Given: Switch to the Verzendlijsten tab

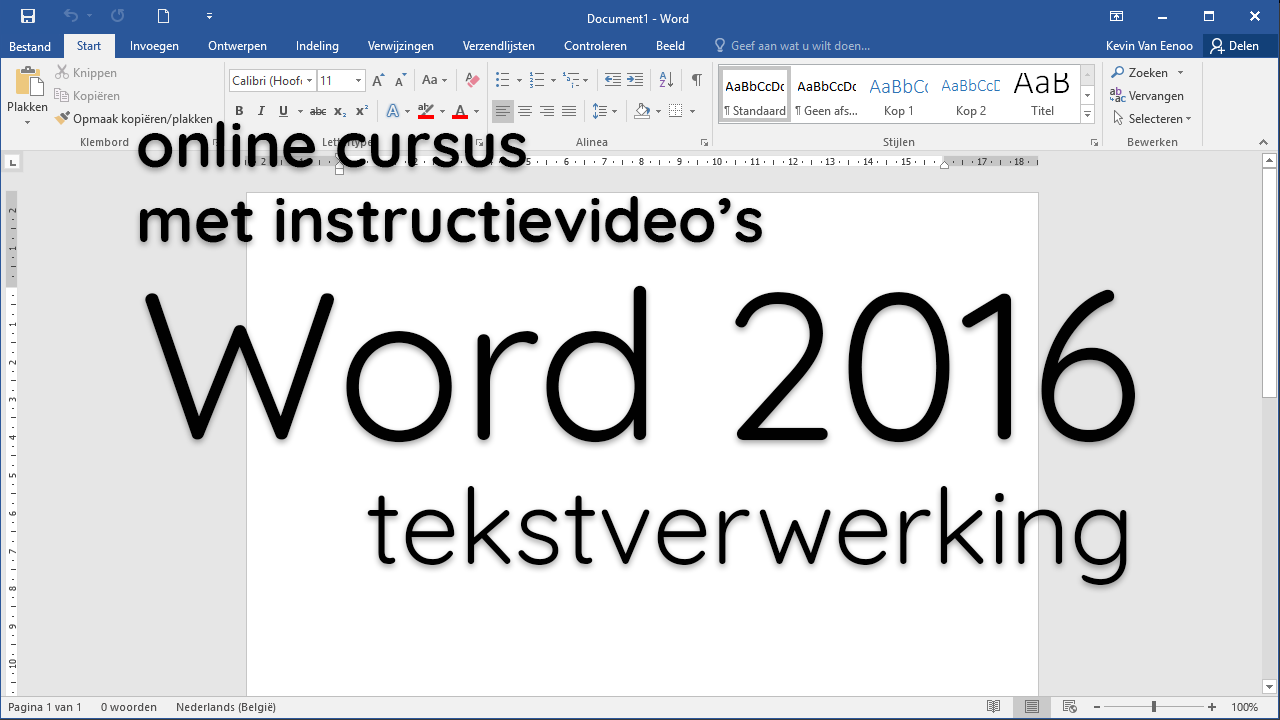Looking at the screenshot, I should pos(498,46).
